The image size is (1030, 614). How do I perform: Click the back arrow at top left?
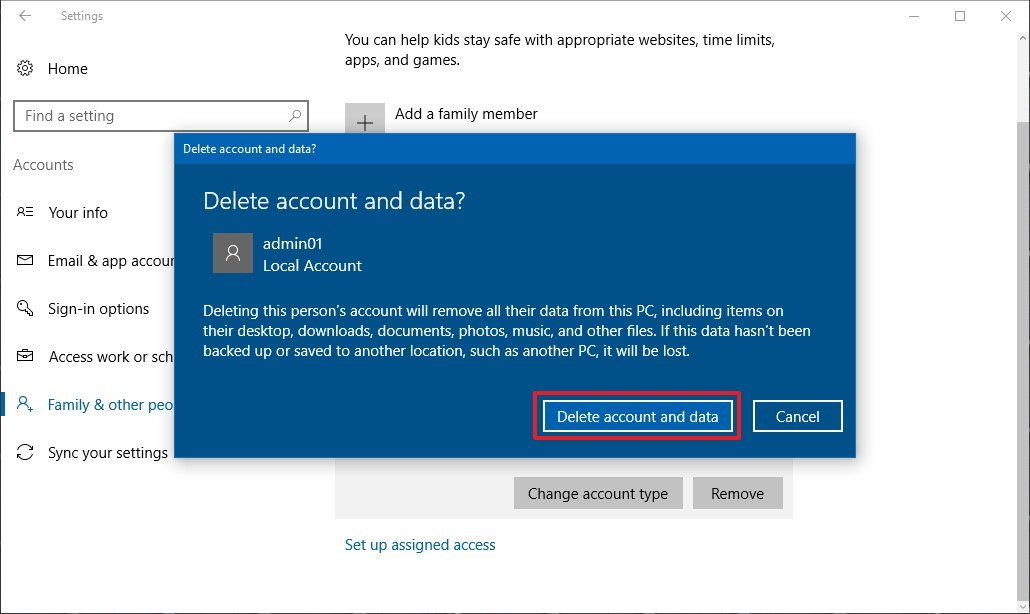tap(24, 15)
